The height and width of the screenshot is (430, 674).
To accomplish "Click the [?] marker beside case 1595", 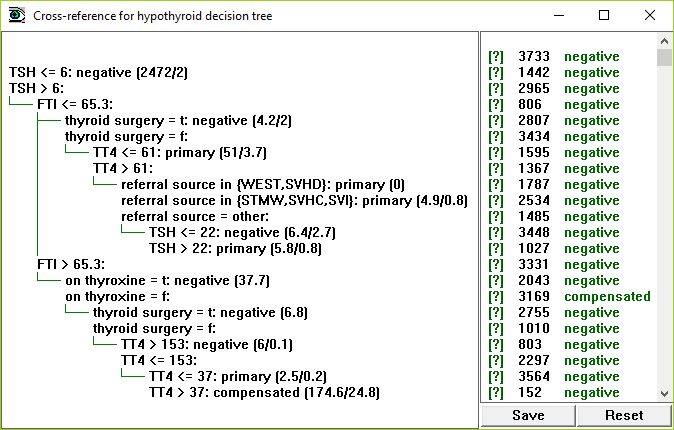I will pyautogui.click(x=496, y=153).
